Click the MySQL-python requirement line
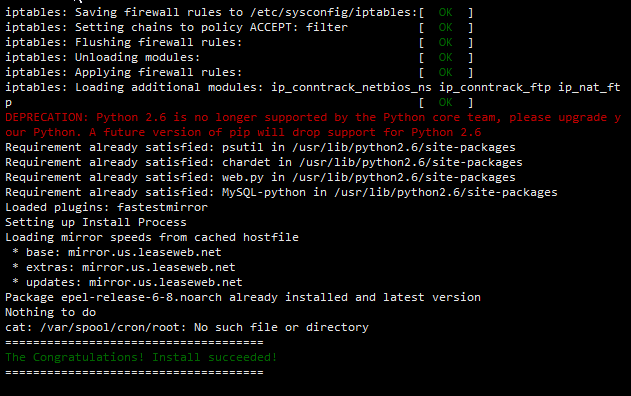Viewport: 631px width, 396px height. (x=281, y=192)
